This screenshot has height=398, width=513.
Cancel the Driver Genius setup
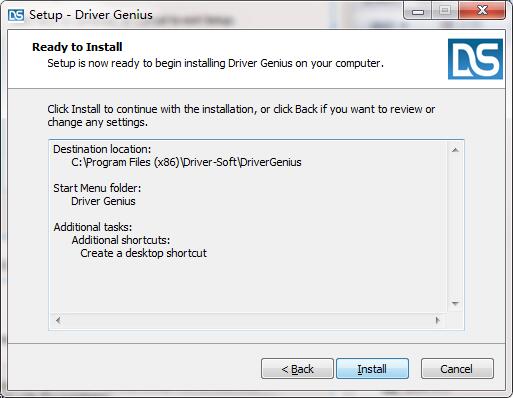457,369
